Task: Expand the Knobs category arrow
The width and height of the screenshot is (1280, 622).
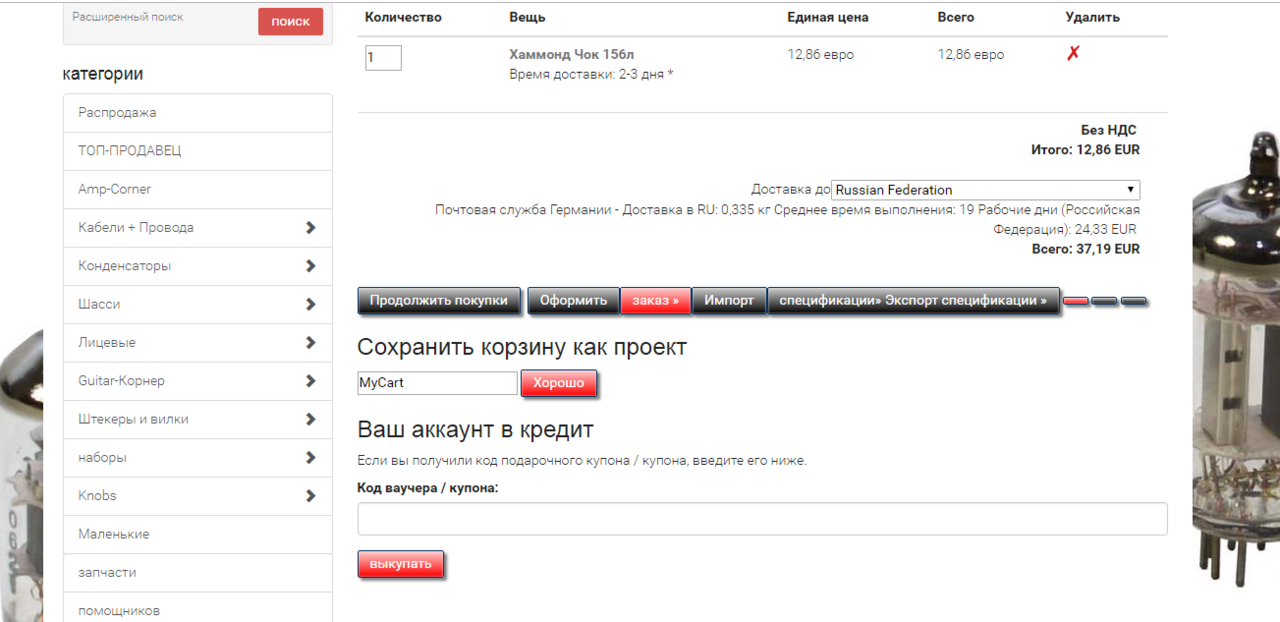Action: click(x=311, y=496)
